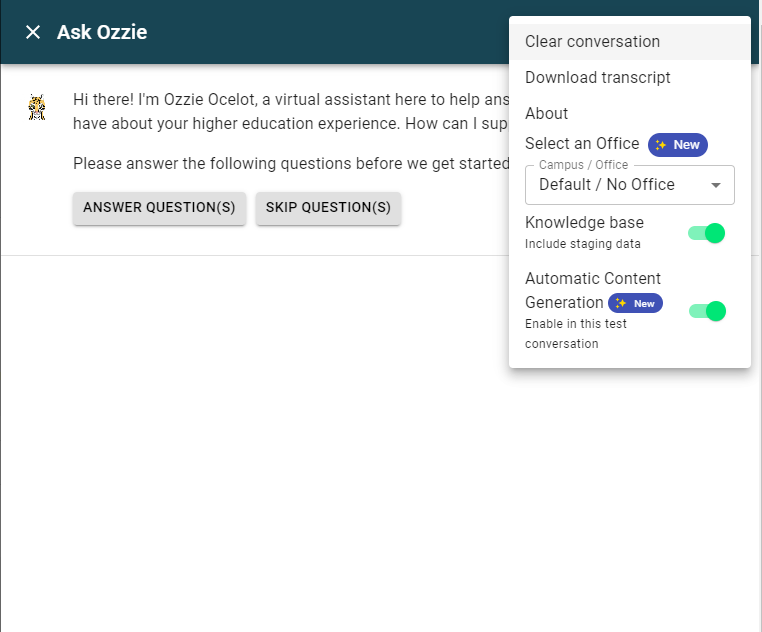Disable the Automatic Content Generation switch
This screenshot has height=632, width=762.
coord(708,311)
